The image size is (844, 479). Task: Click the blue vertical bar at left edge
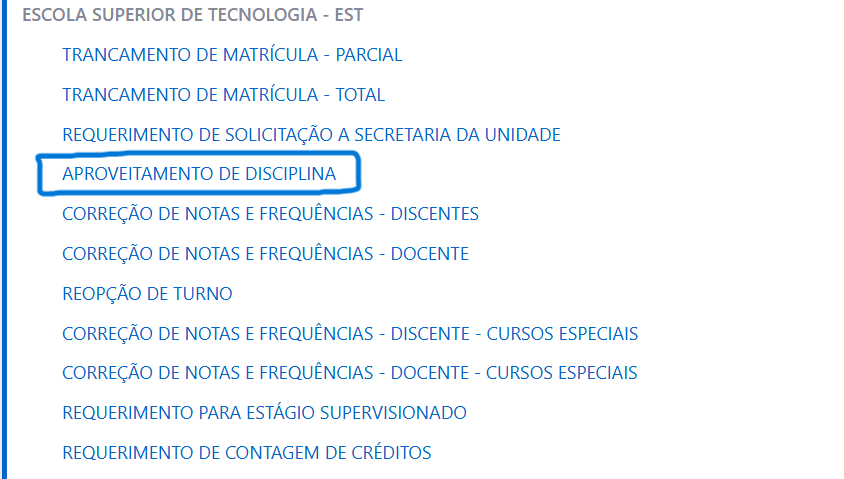(x=4, y=240)
